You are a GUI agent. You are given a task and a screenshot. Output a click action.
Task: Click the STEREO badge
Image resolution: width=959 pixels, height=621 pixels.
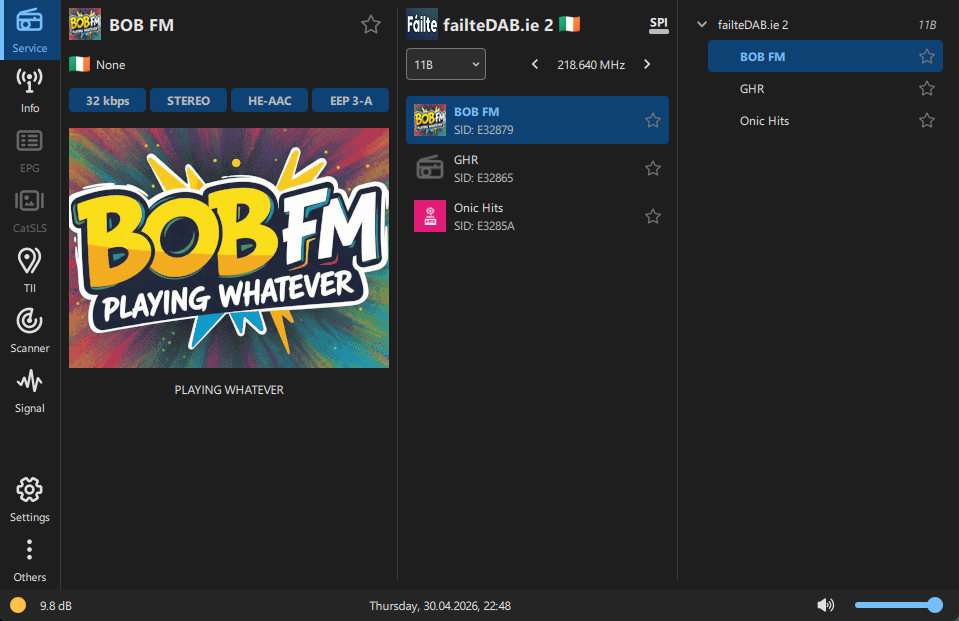(188, 100)
